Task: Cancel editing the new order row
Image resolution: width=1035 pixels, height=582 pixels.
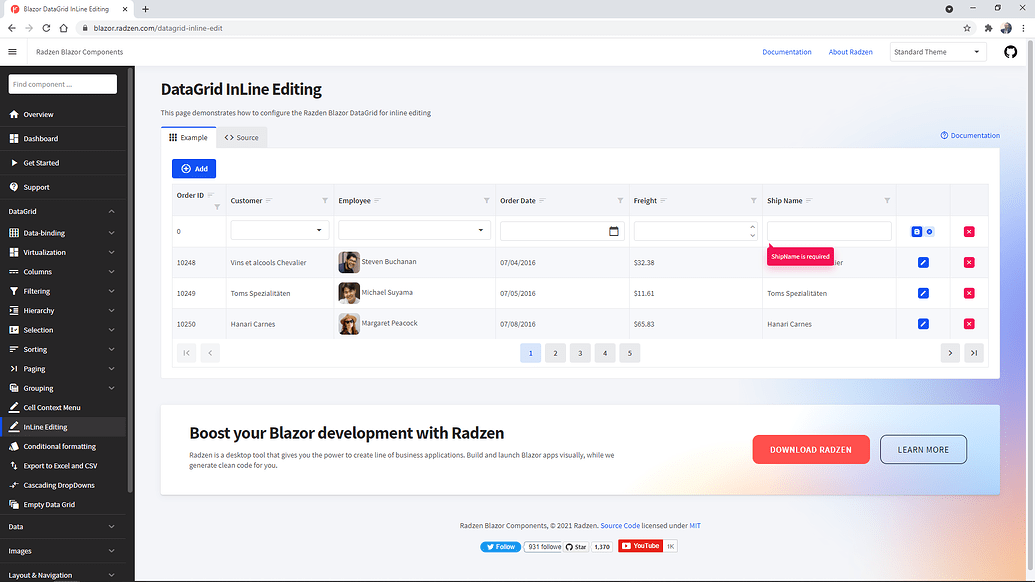Action: click(929, 231)
